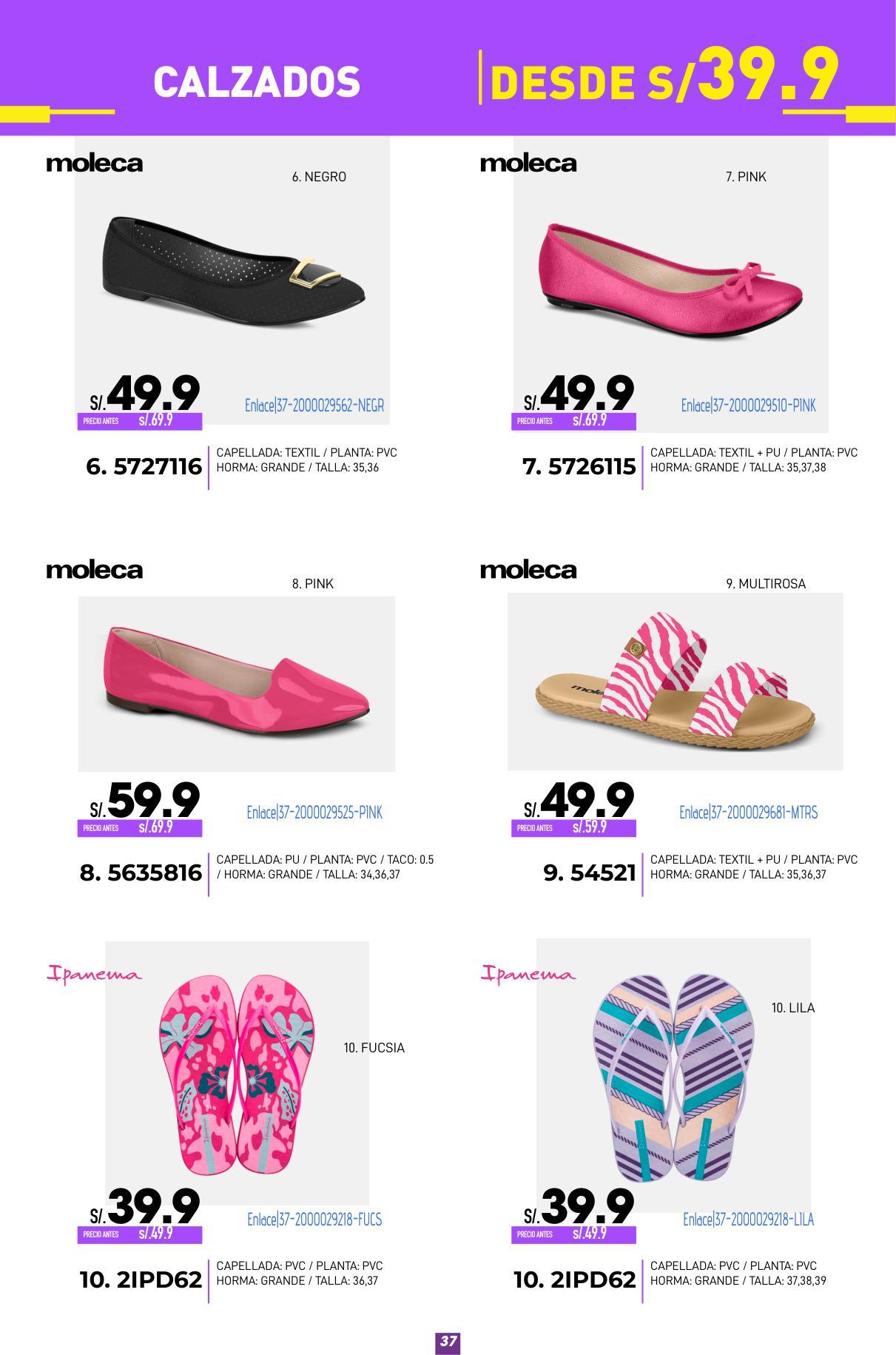Open the Enlace 37-2000029525-PINK link
Viewport: 896px width, 1355px height.
pos(314,813)
